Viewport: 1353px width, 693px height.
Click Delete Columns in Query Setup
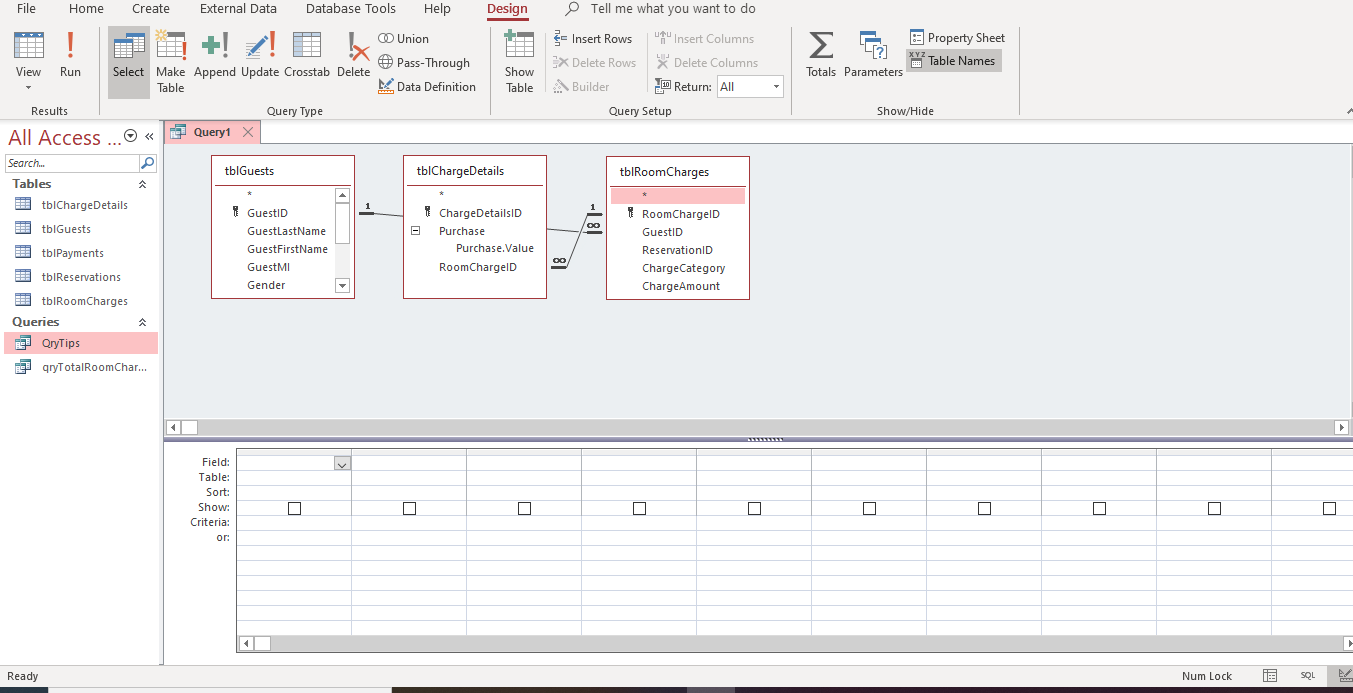coord(707,62)
